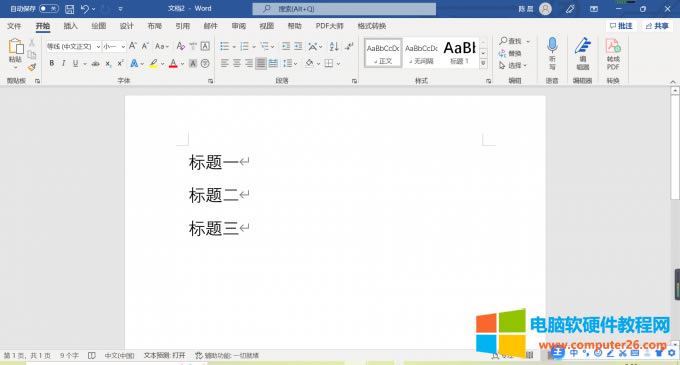Apply the Normal style
680x365 pixels.
point(383,53)
